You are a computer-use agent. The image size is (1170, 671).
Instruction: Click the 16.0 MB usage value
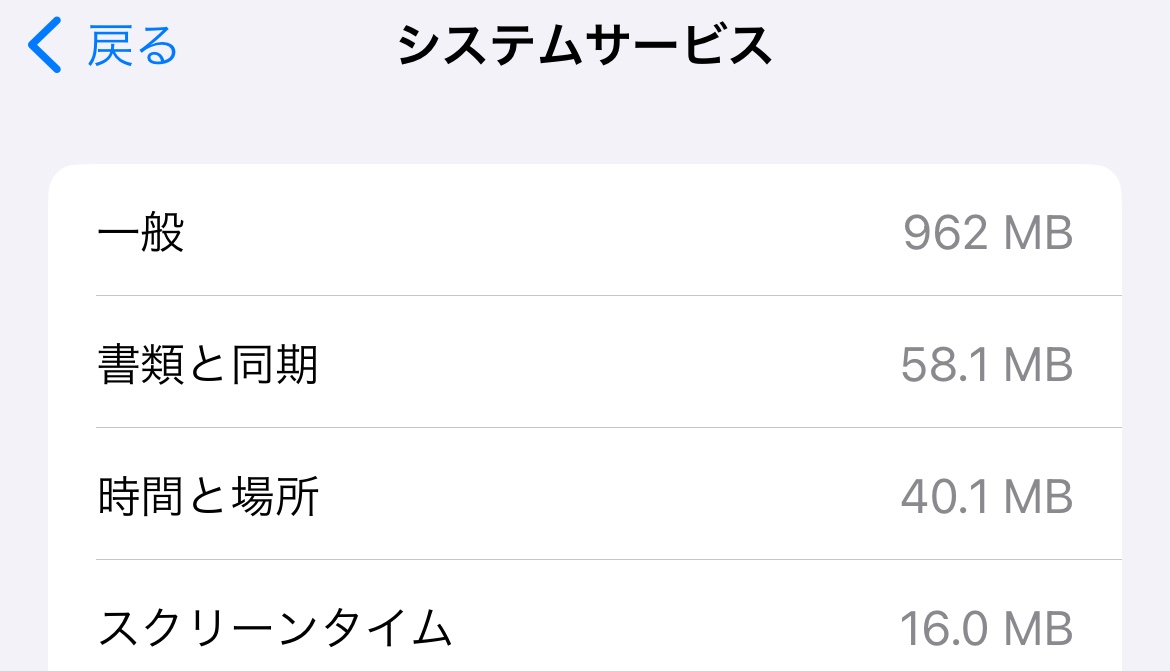pyautogui.click(x=986, y=629)
